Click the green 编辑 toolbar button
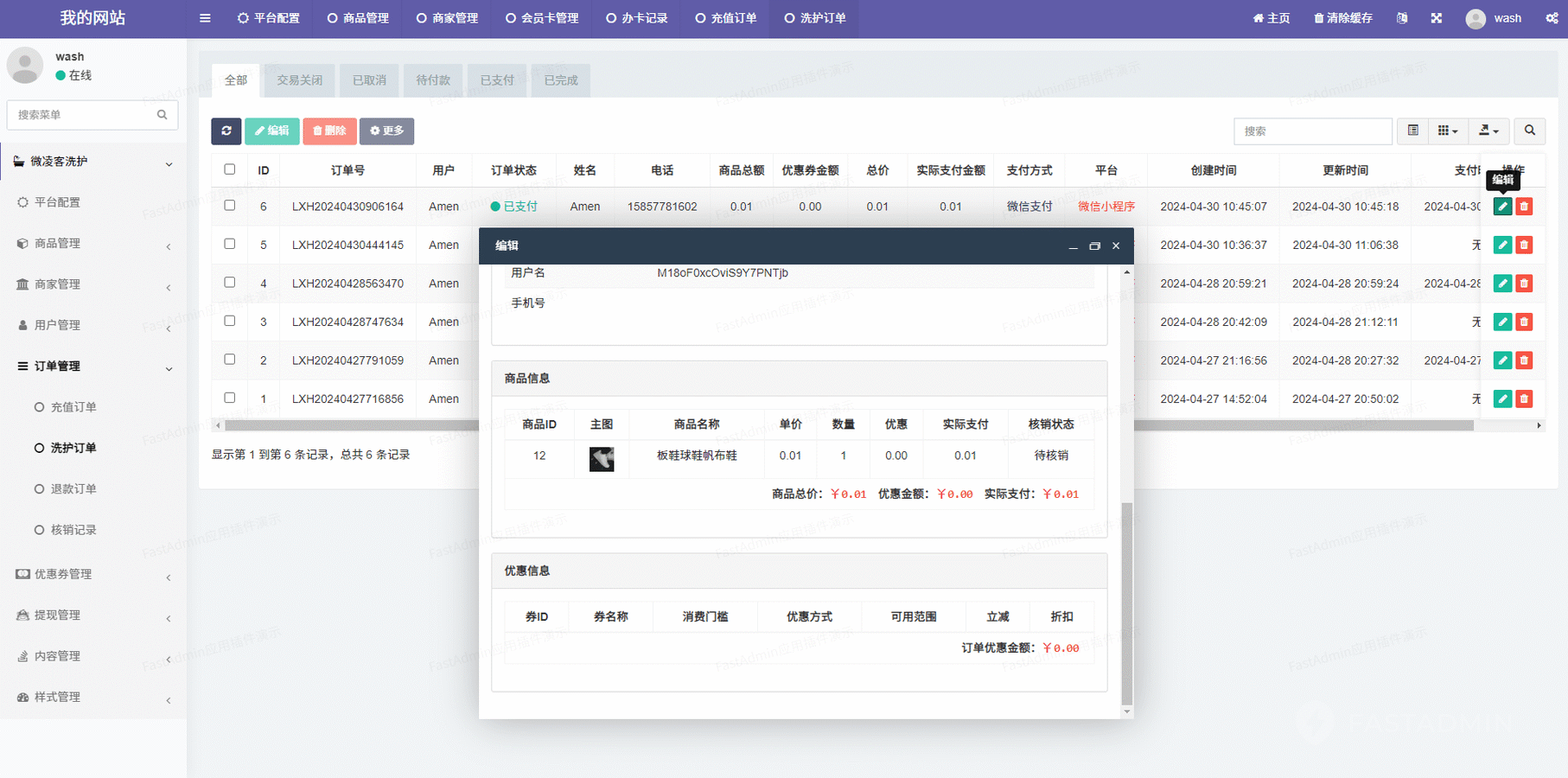Viewport: 1568px width, 778px height. (x=272, y=131)
